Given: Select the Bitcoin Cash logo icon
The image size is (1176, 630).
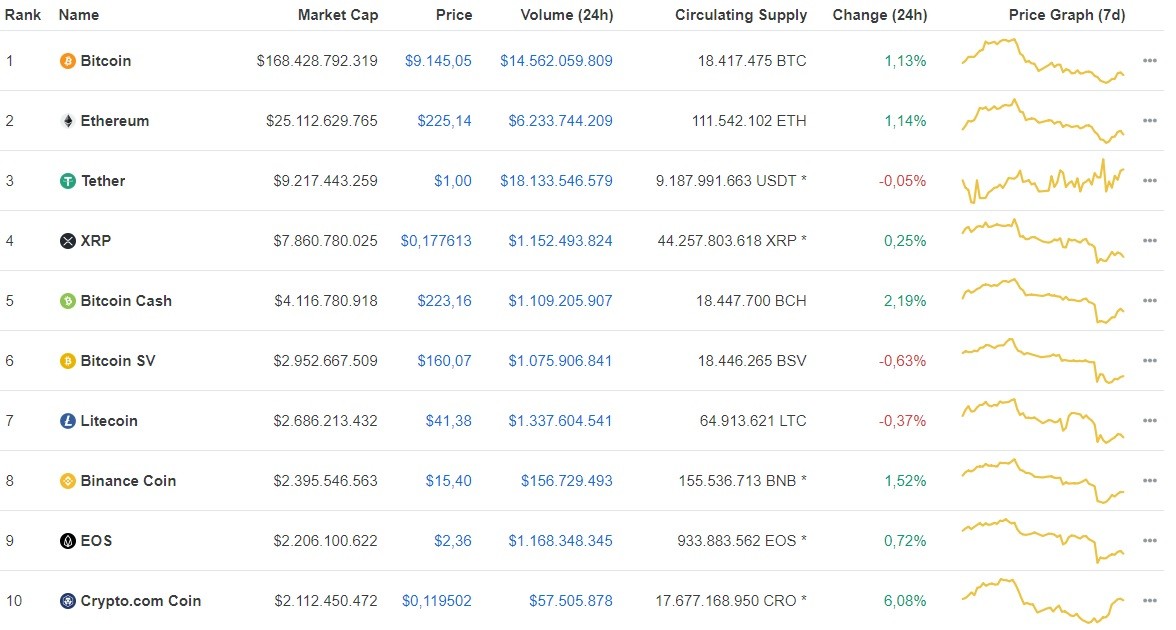Looking at the screenshot, I should coord(66,301).
